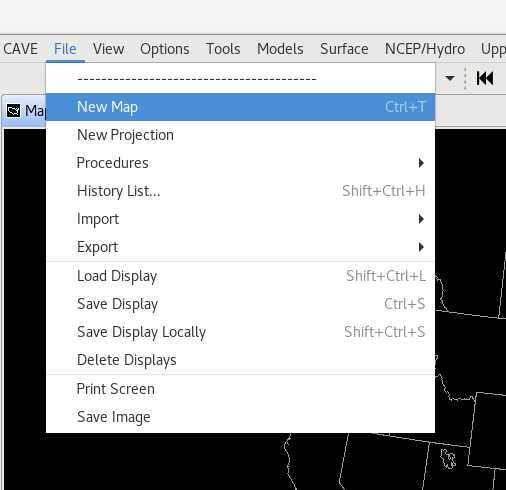Expand the Import submenu arrow

421,219
